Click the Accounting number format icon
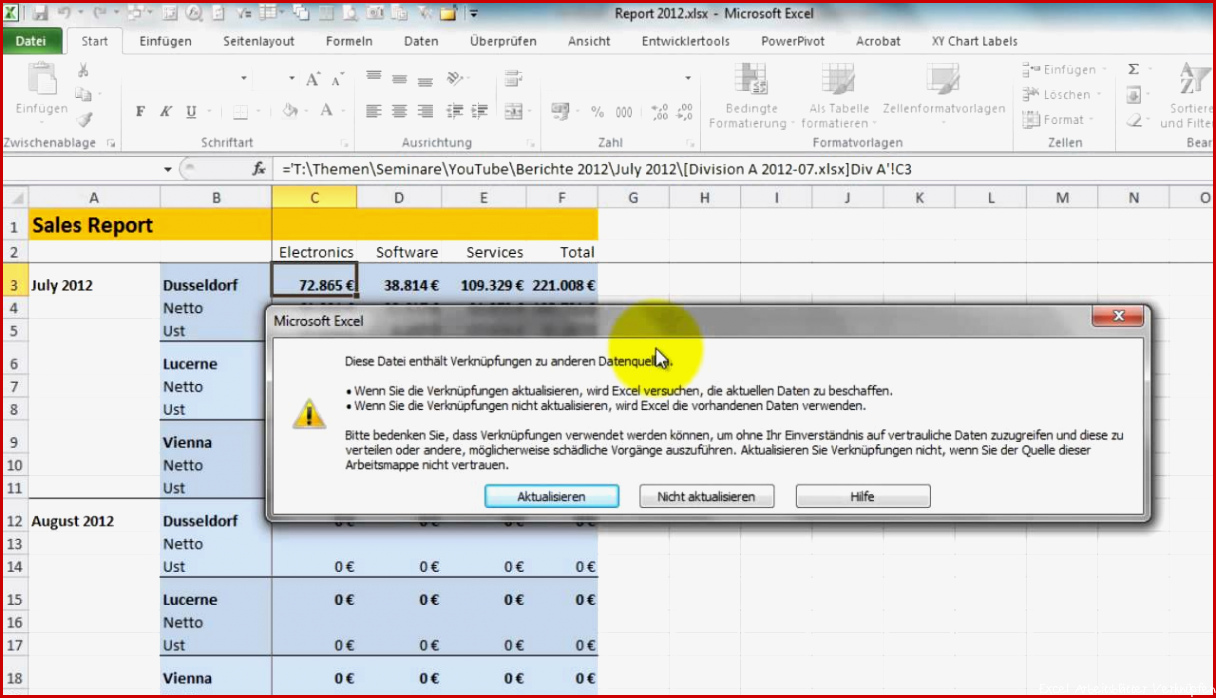This screenshot has width=1216, height=698. tap(560, 112)
